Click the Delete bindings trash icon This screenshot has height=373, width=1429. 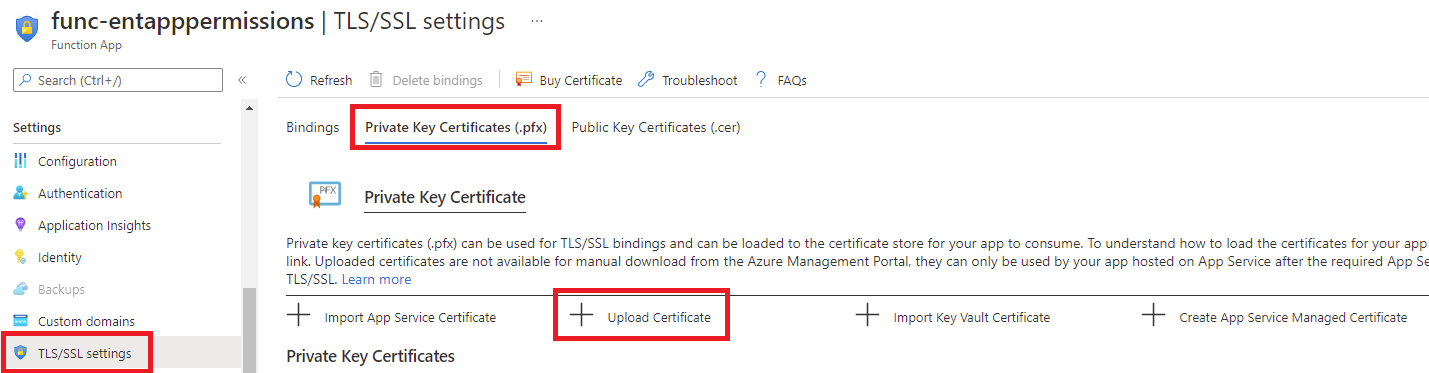pyautogui.click(x=376, y=80)
